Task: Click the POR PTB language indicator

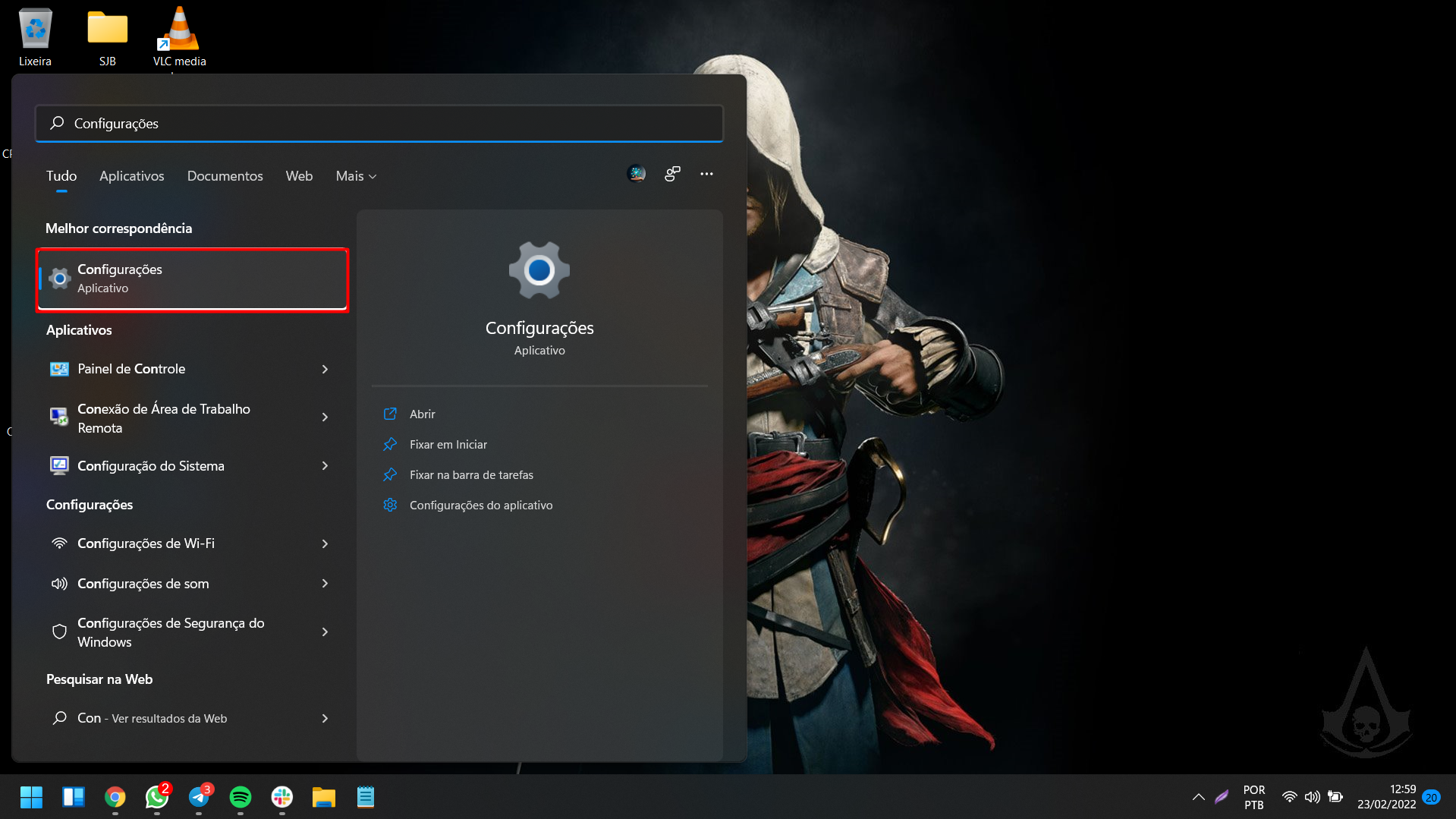Action: pyautogui.click(x=1253, y=797)
